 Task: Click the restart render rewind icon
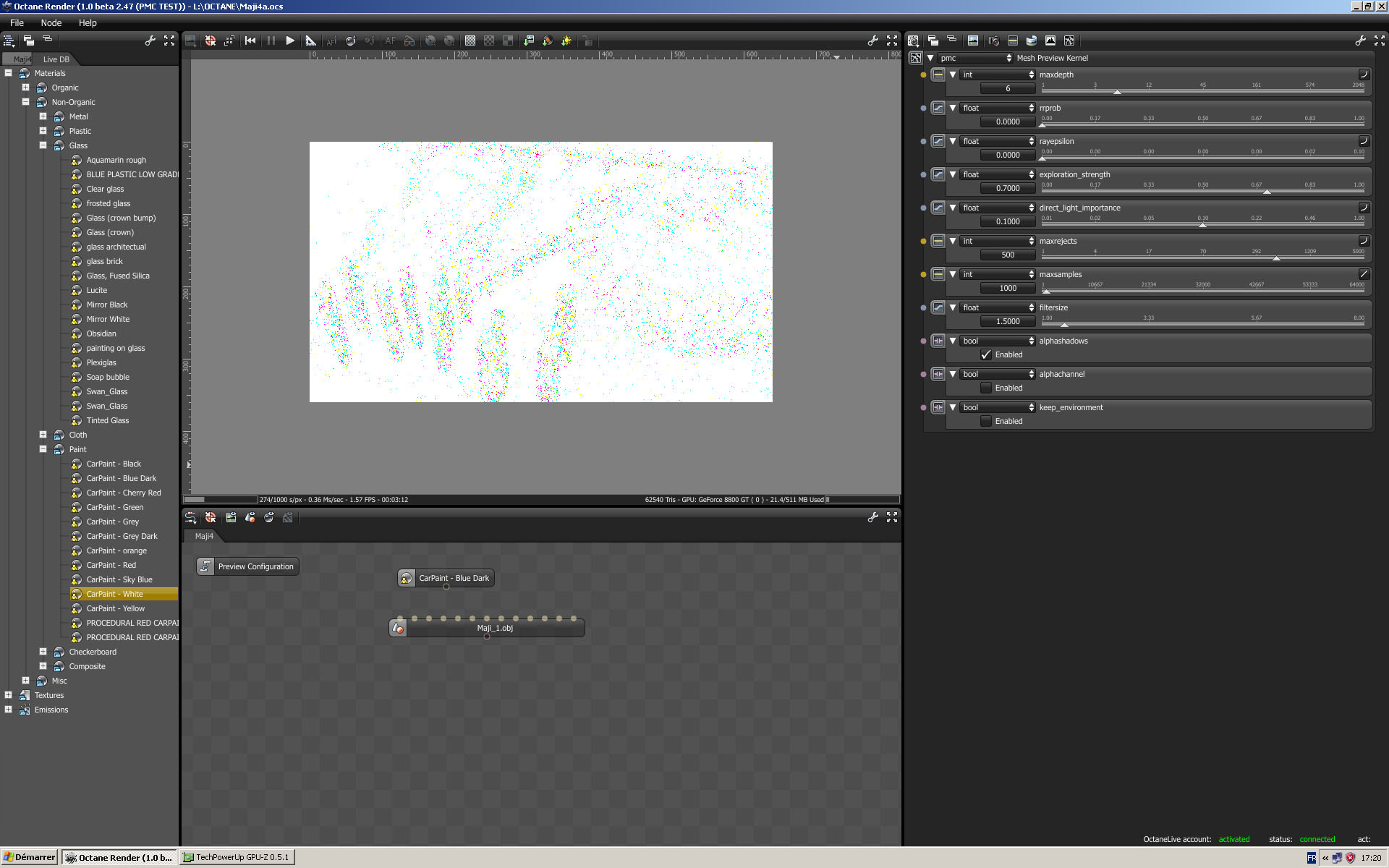[x=250, y=41]
